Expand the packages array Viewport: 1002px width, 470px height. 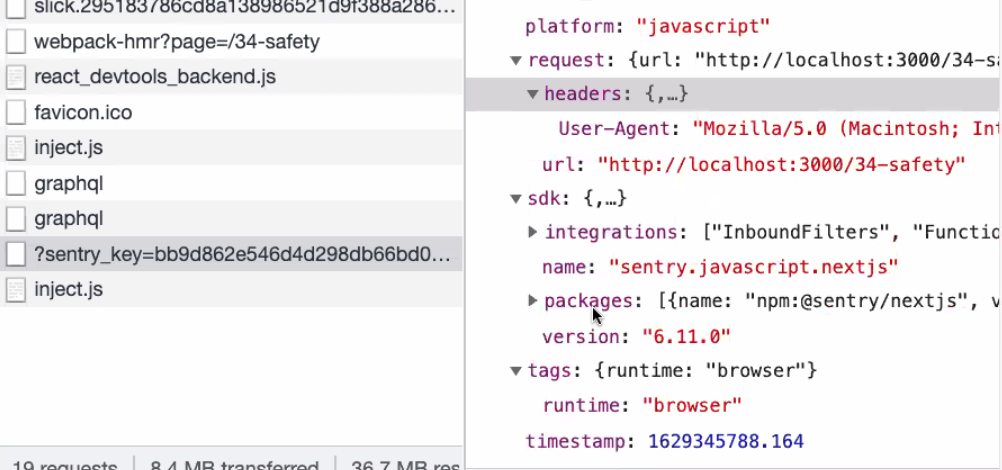pos(533,301)
